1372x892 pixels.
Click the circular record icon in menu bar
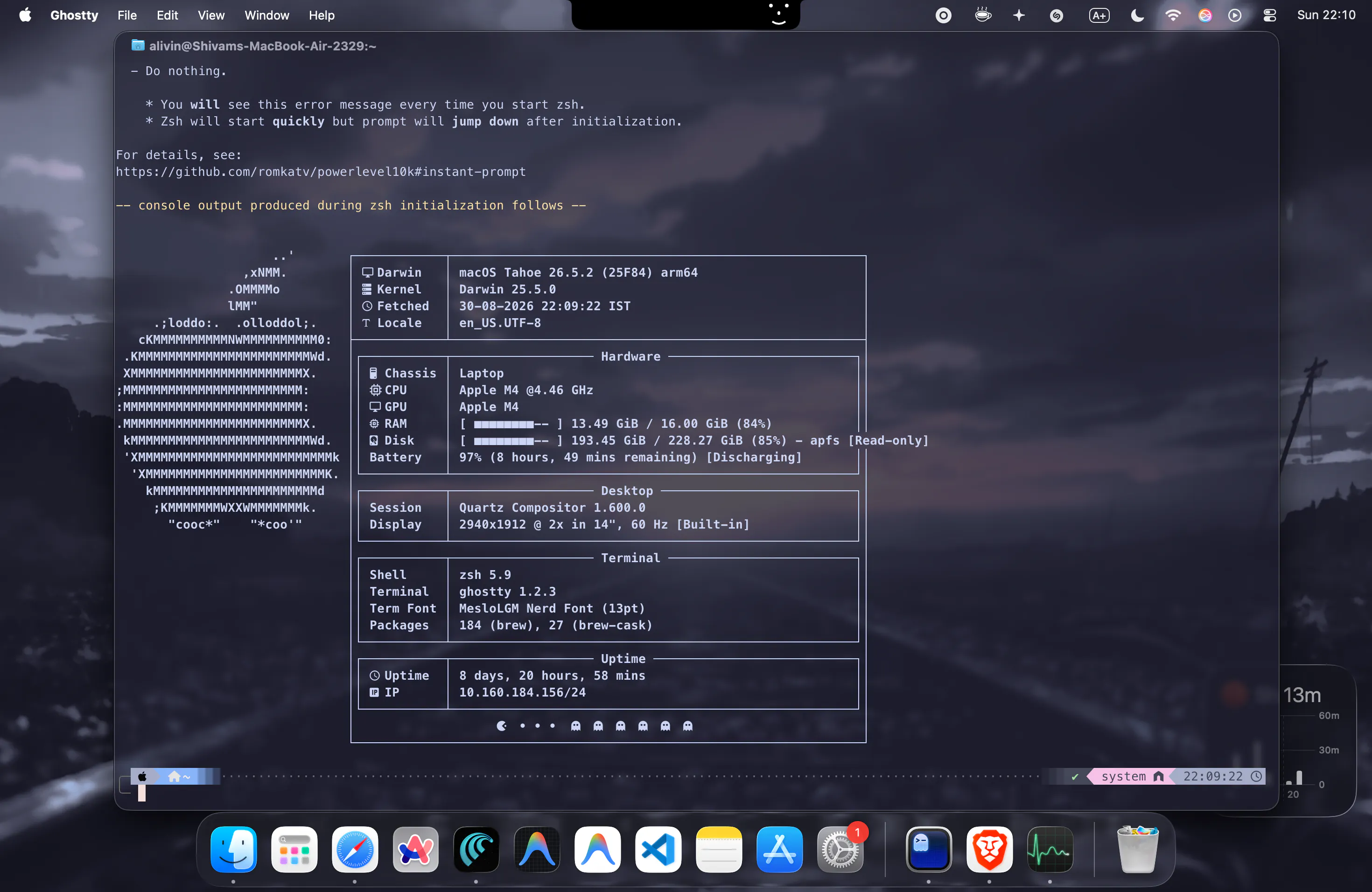coord(943,15)
